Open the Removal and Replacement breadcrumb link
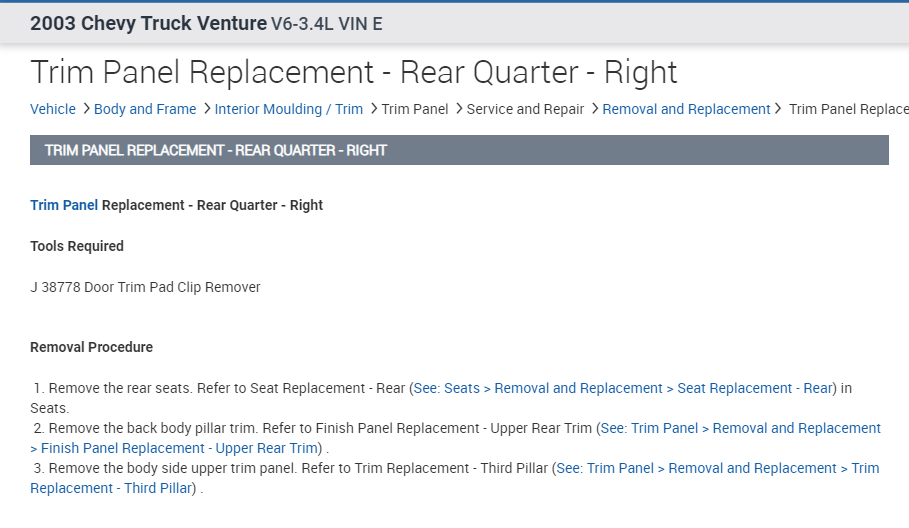 pyautogui.click(x=686, y=109)
